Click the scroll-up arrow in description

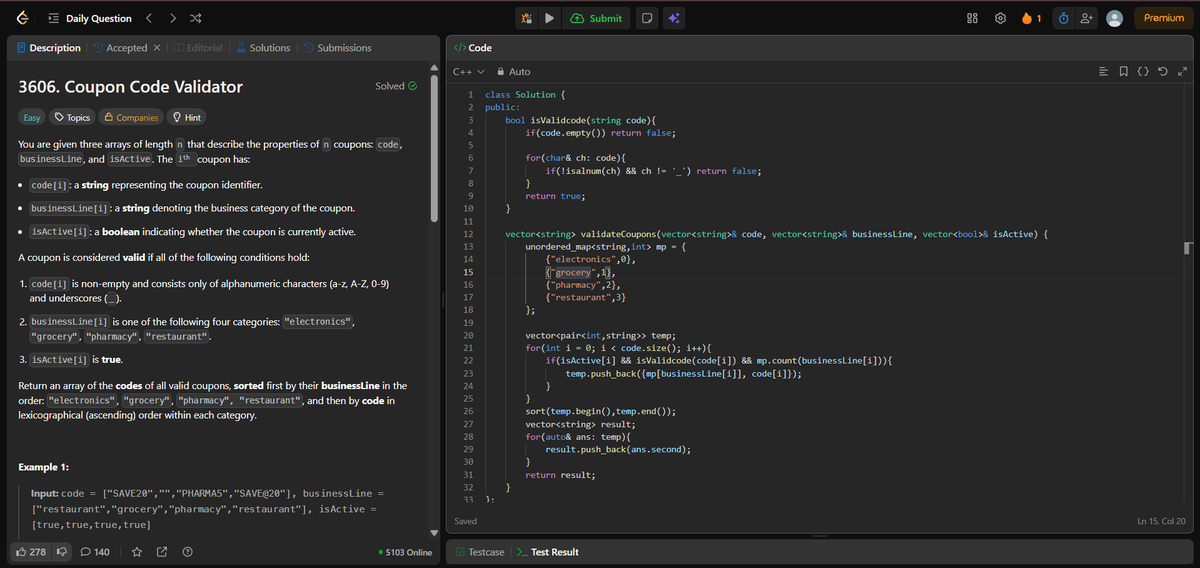[x=434, y=67]
